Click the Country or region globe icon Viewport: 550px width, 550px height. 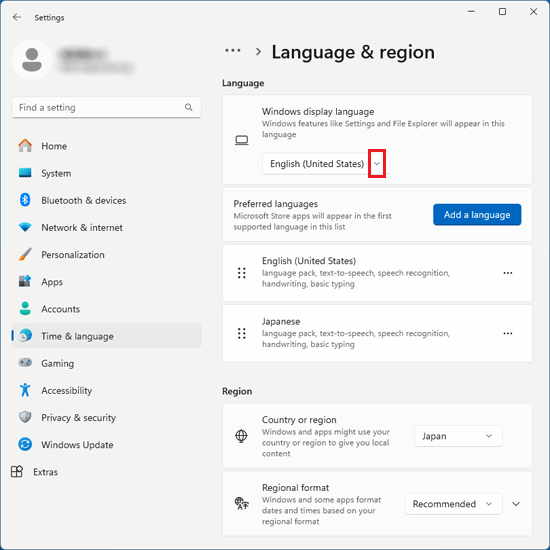pos(241,436)
